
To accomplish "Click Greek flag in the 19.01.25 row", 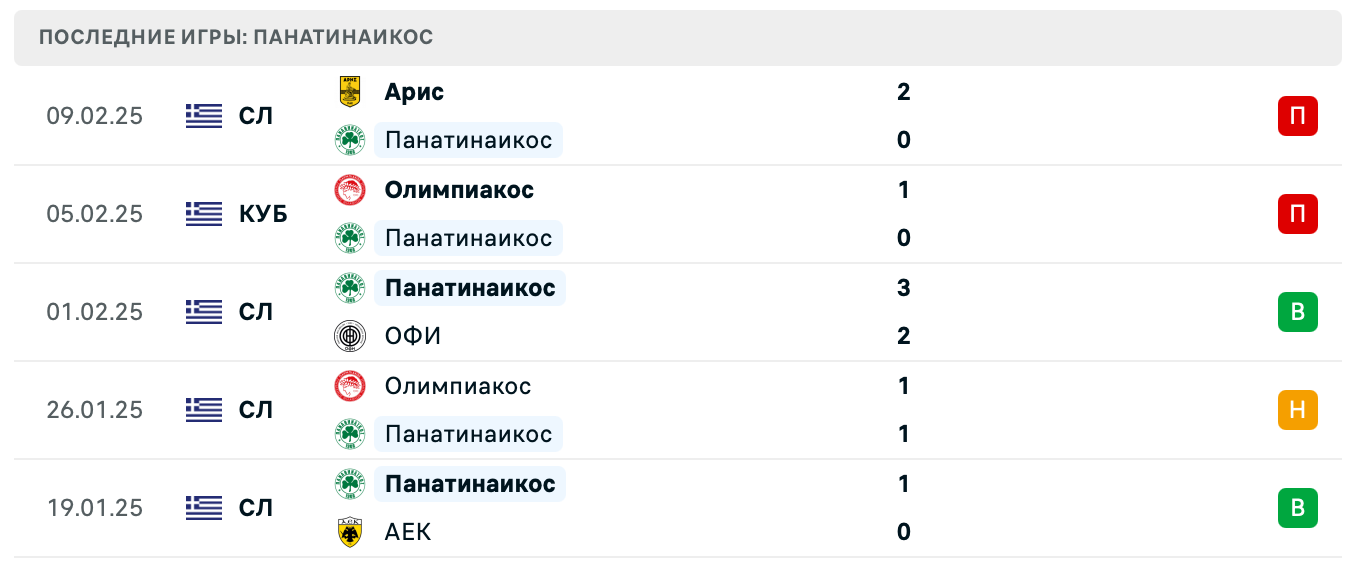I will (204, 508).
